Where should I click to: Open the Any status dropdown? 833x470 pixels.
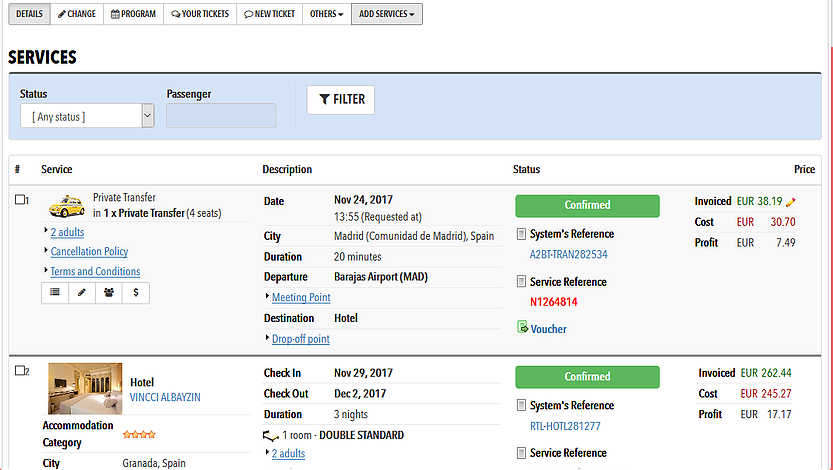click(87, 116)
